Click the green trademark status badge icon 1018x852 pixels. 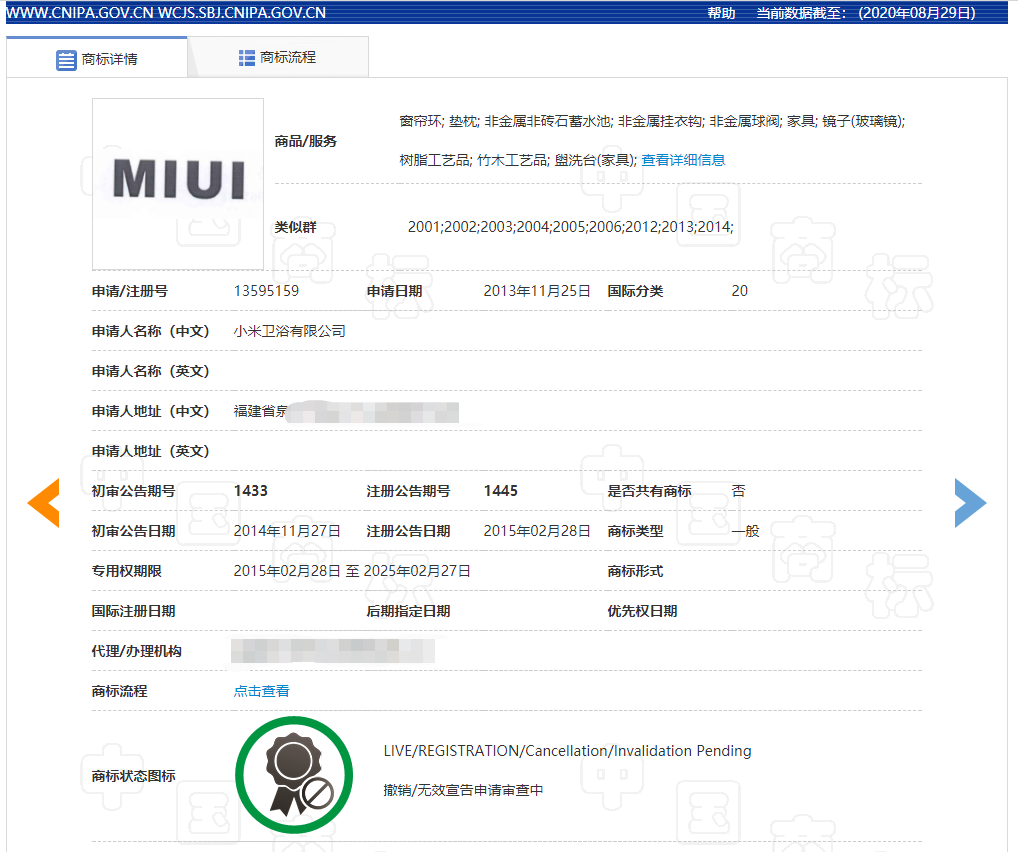click(294, 775)
